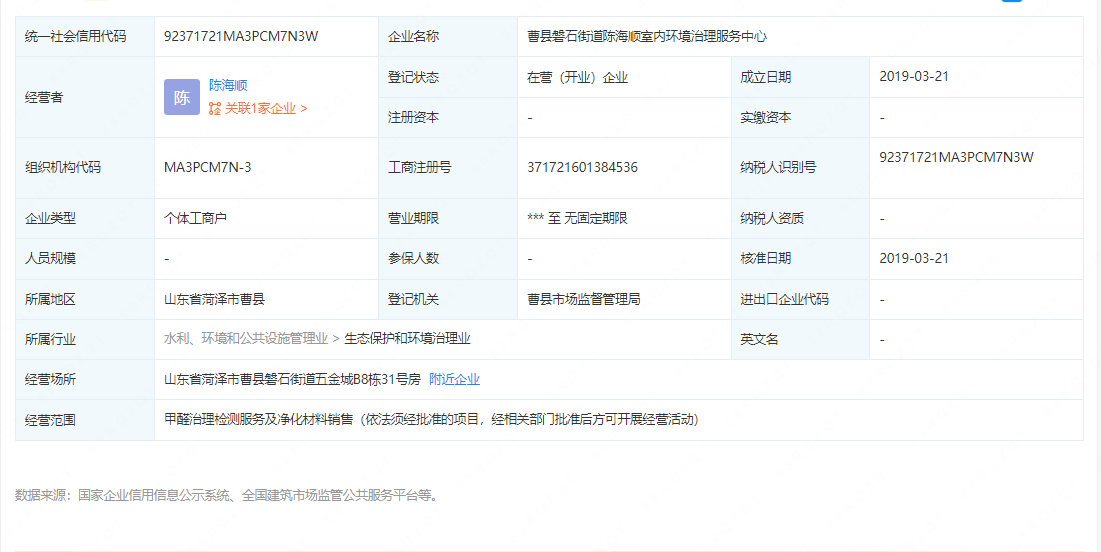Click the 所属行业 label cell
1101x552 pixels.
click(85, 339)
